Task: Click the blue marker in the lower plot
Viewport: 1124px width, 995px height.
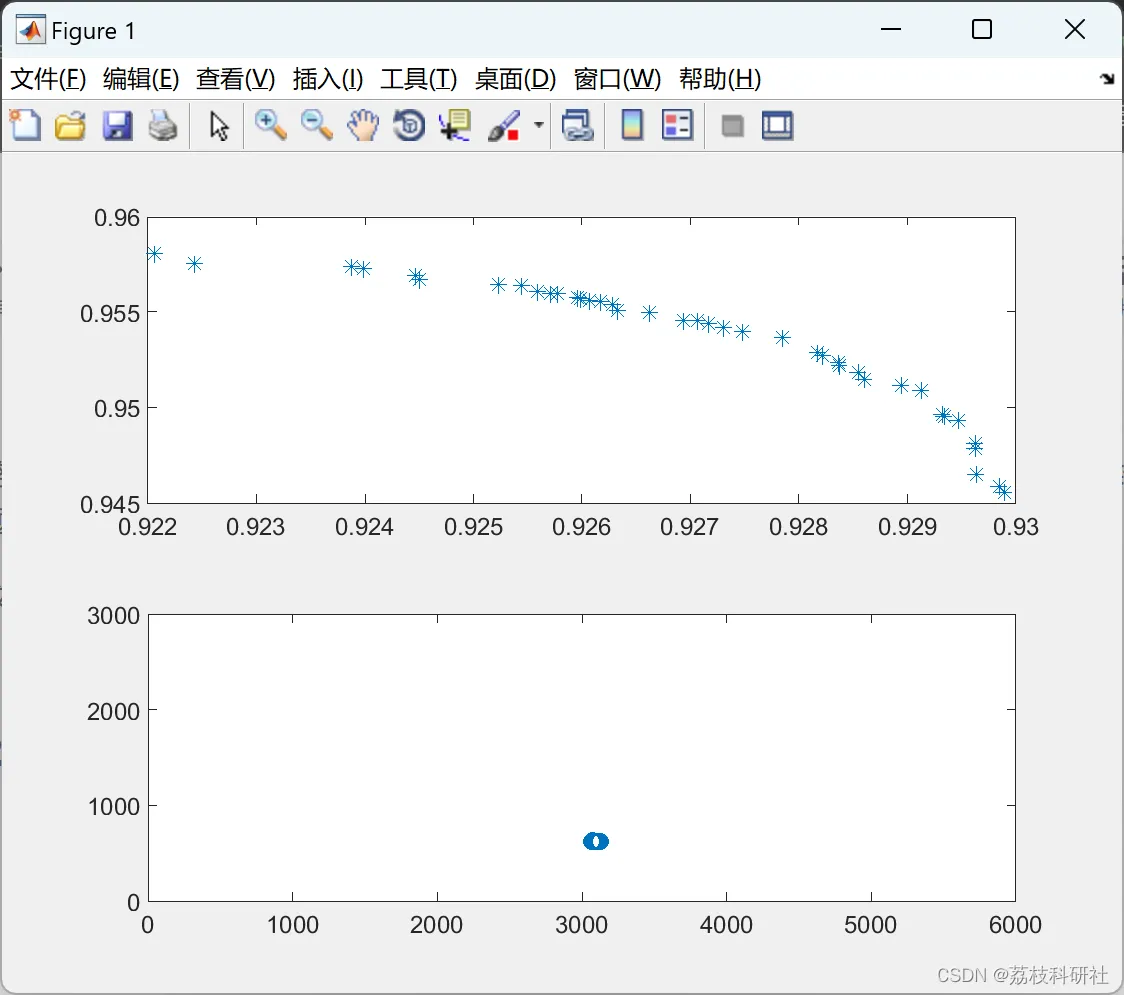Action: click(x=596, y=842)
